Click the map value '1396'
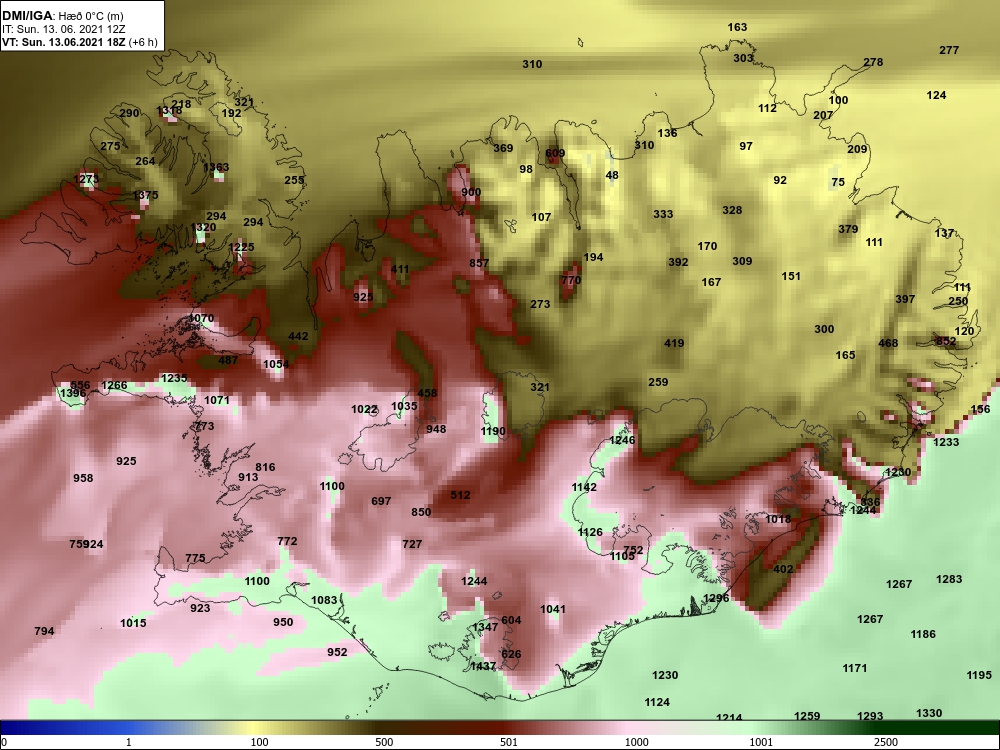The width and height of the screenshot is (1000, 750). (72, 393)
